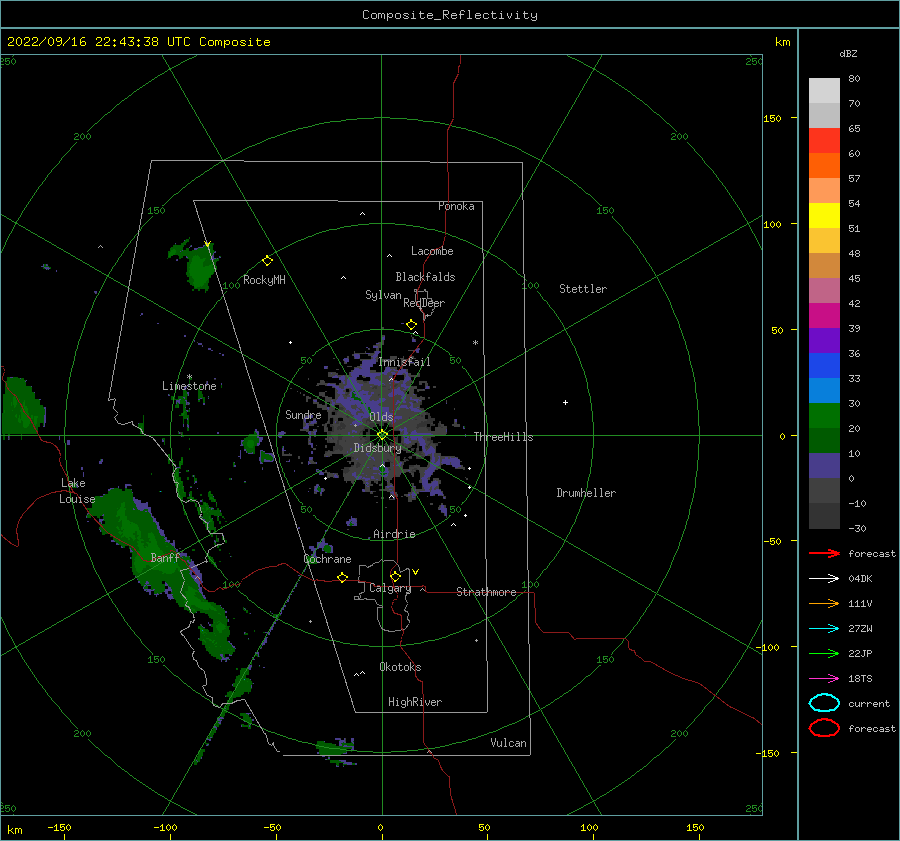Click the slate purple 0-10 dBZ swatch
Viewport: 900px width, 841px height.
[x=824, y=466]
